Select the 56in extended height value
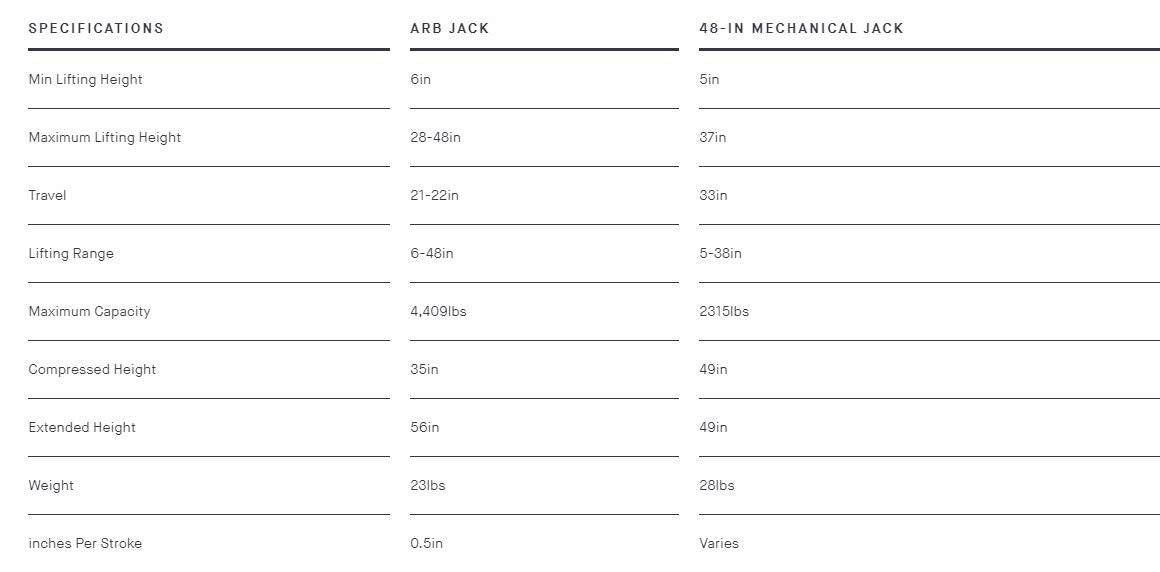The width and height of the screenshot is (1160, 572). 425,428
